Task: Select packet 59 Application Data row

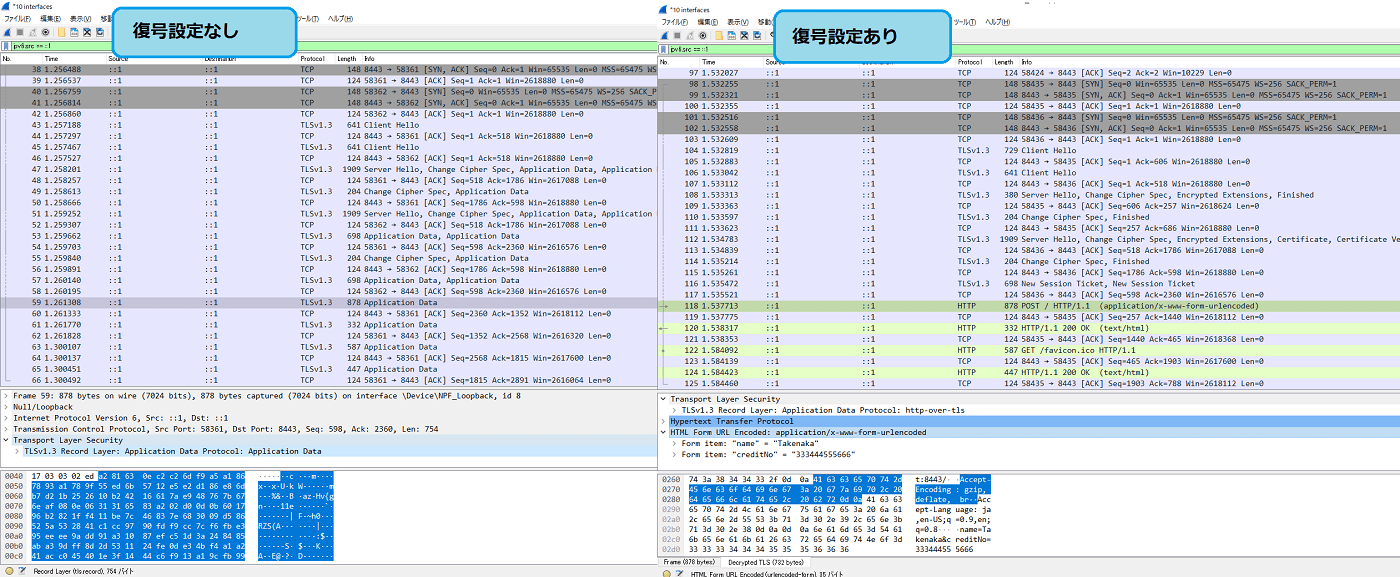Action: tap(328, 302)
